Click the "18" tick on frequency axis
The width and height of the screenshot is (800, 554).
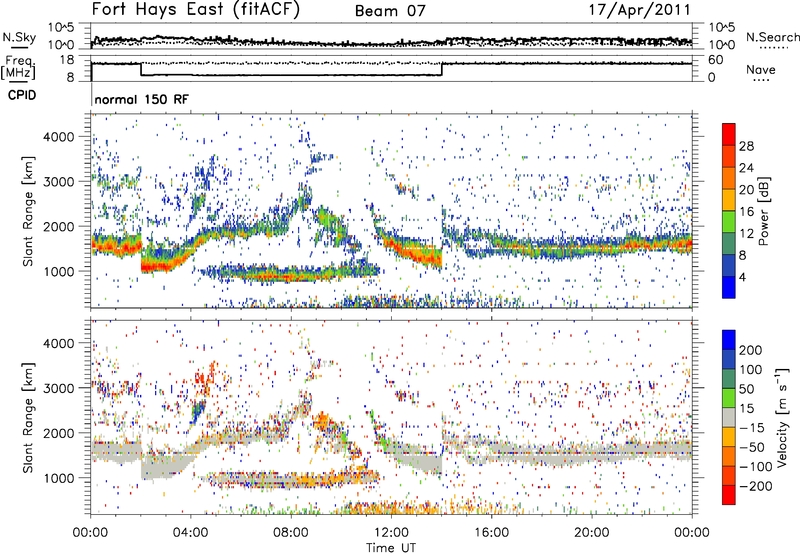pyautogui.click(x=66, y=60)
